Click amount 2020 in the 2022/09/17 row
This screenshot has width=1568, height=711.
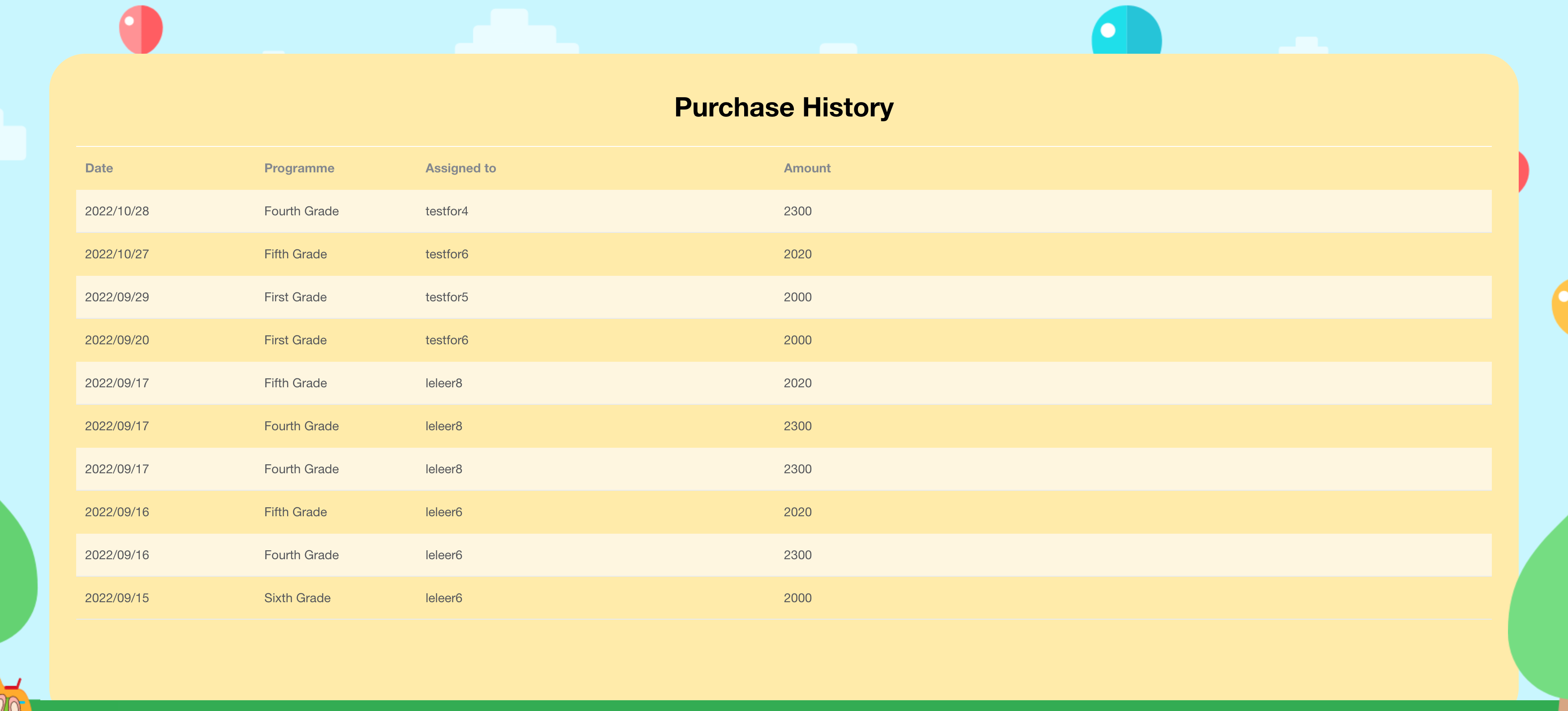point(797,383)
